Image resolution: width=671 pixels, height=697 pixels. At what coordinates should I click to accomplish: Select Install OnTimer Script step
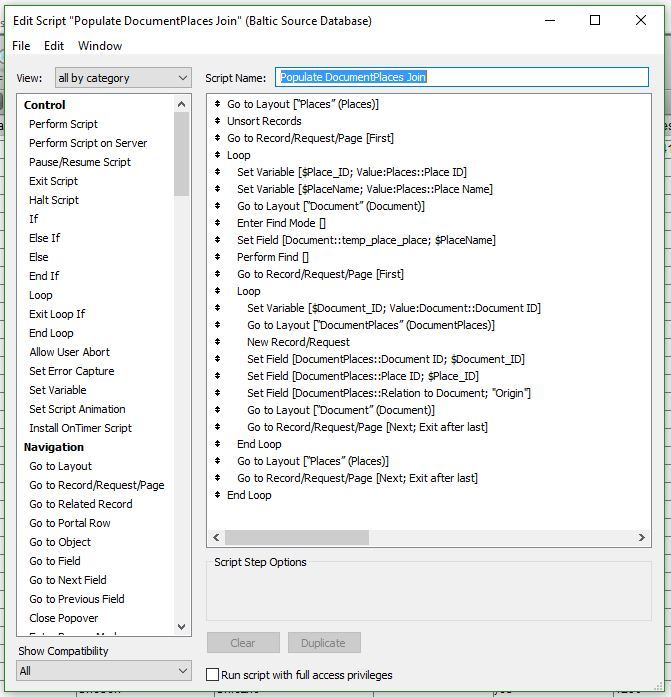(x=80, y=428)
